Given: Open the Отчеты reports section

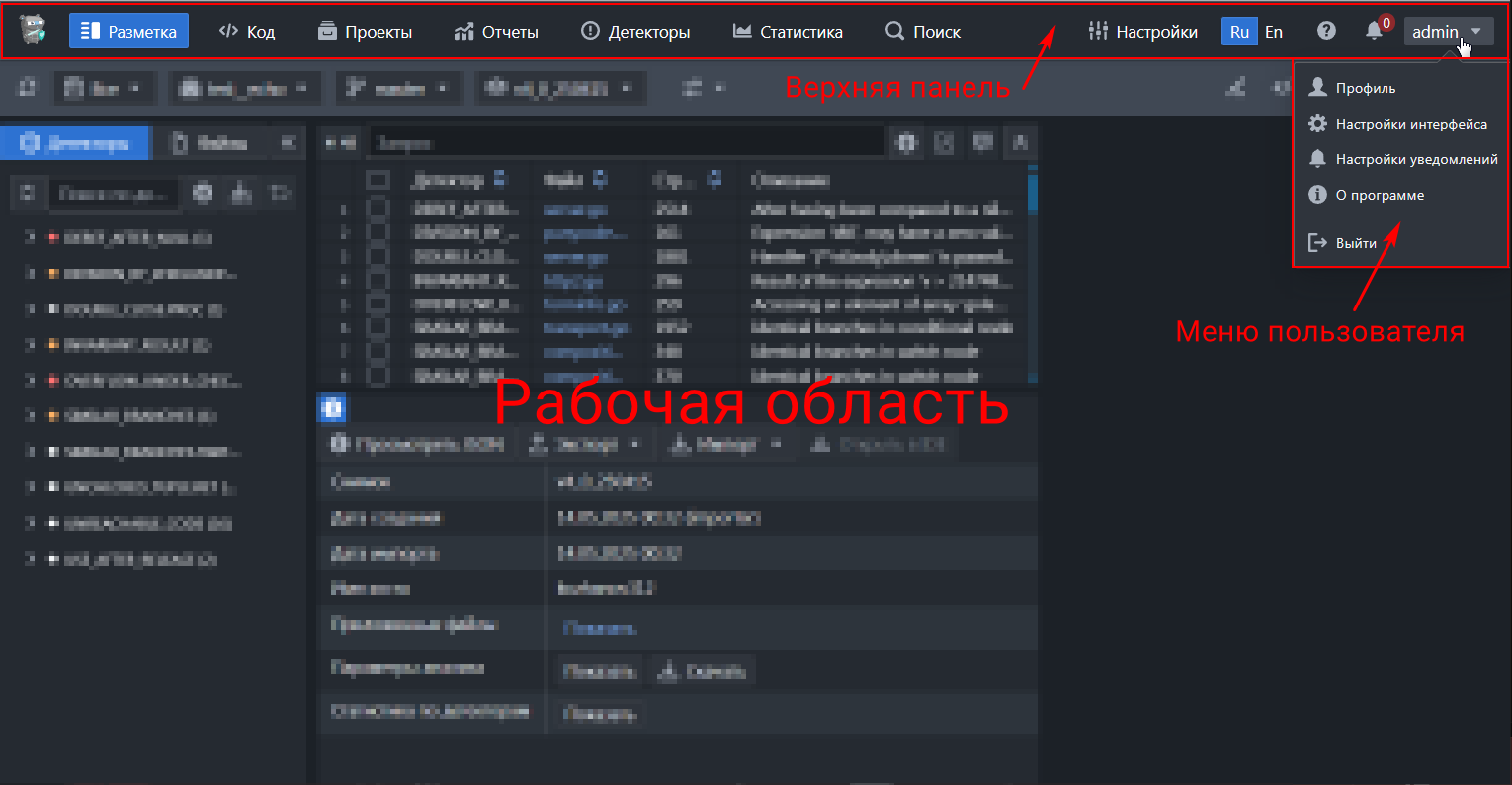Looking at the screenshot, I should pyautogui.click(x=496, y=32).
